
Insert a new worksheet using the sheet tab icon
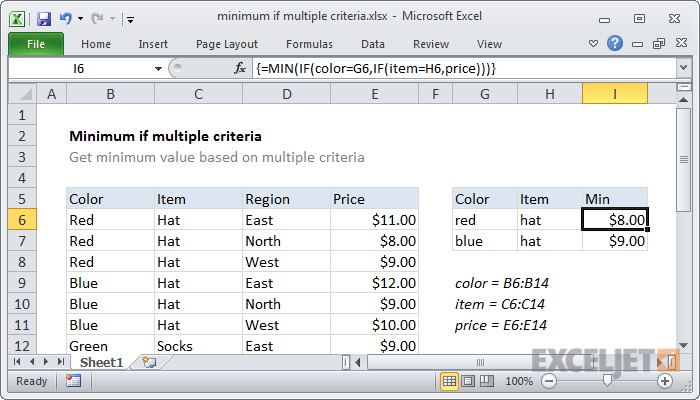149,362
